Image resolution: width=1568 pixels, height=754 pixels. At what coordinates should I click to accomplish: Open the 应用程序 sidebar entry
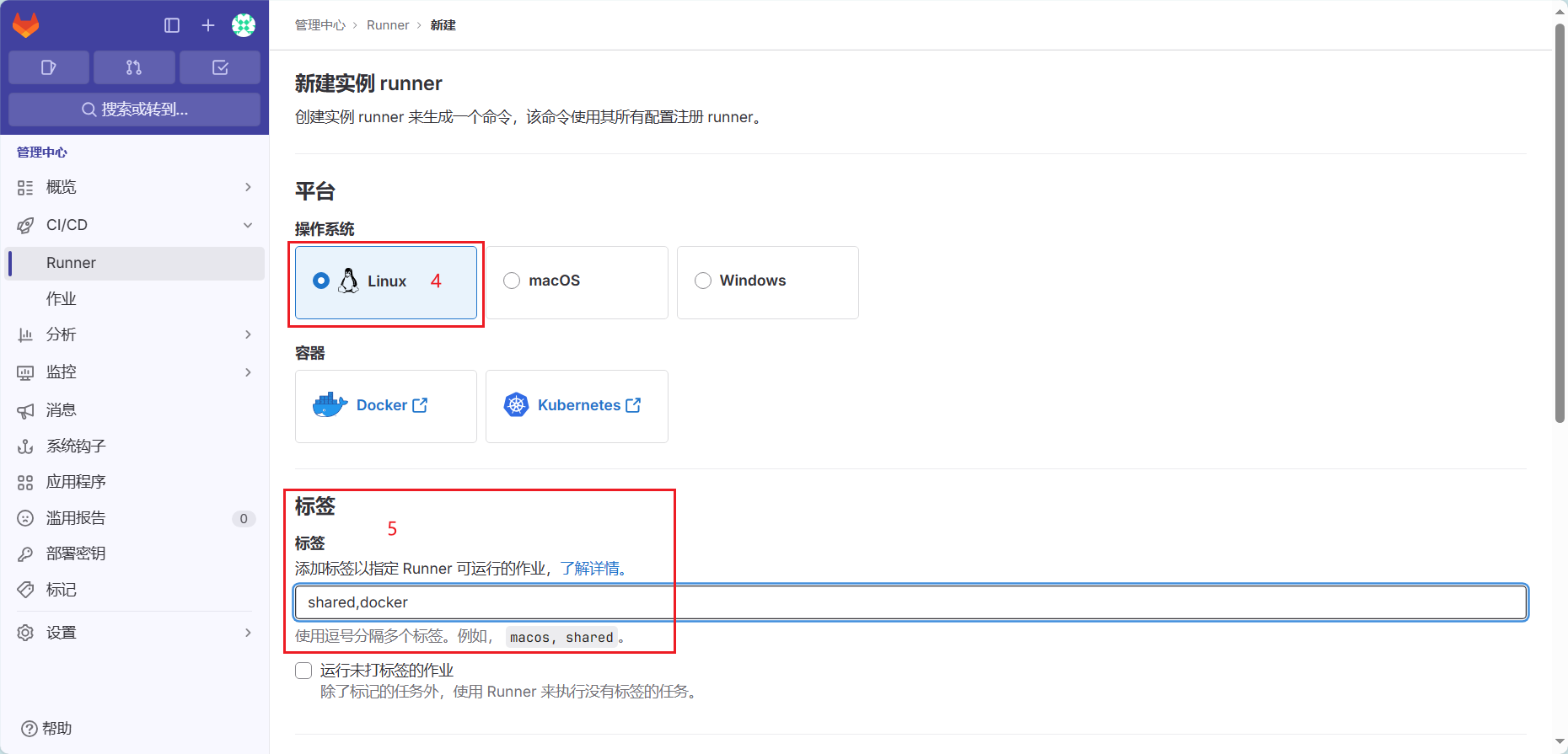[x=135, y=482]
